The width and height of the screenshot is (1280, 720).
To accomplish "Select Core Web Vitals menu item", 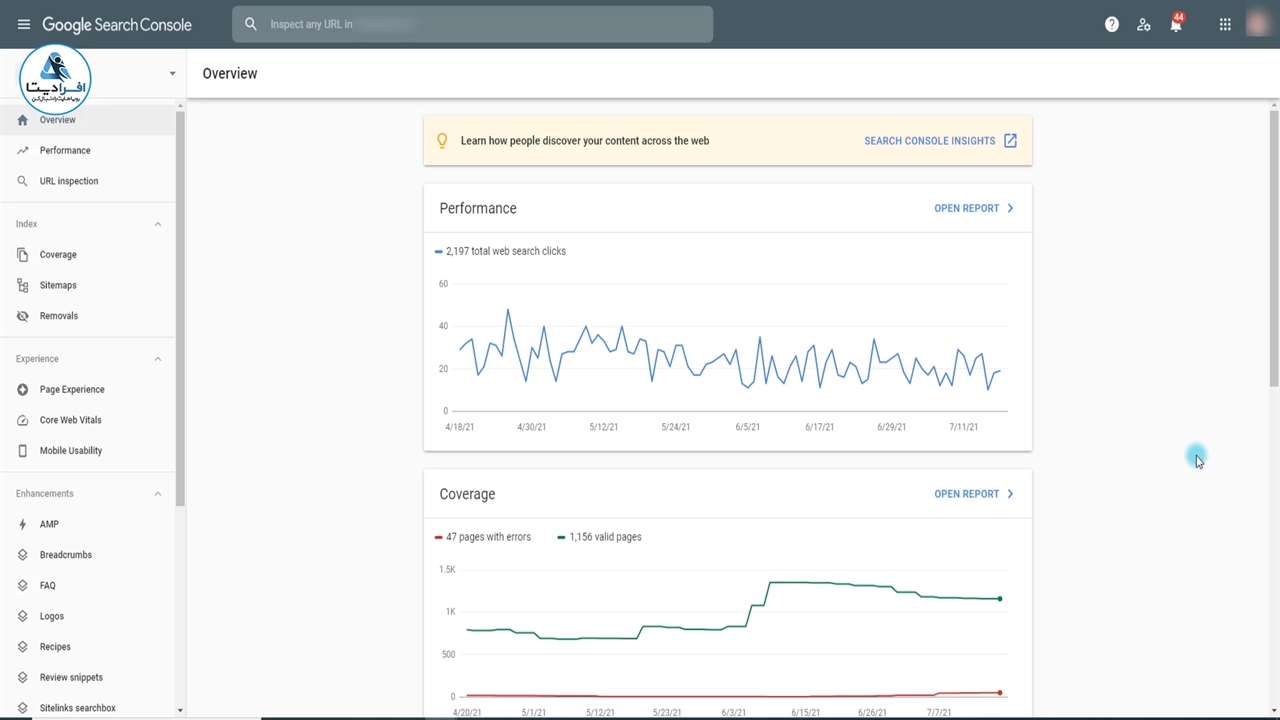I will click(70, 420).
